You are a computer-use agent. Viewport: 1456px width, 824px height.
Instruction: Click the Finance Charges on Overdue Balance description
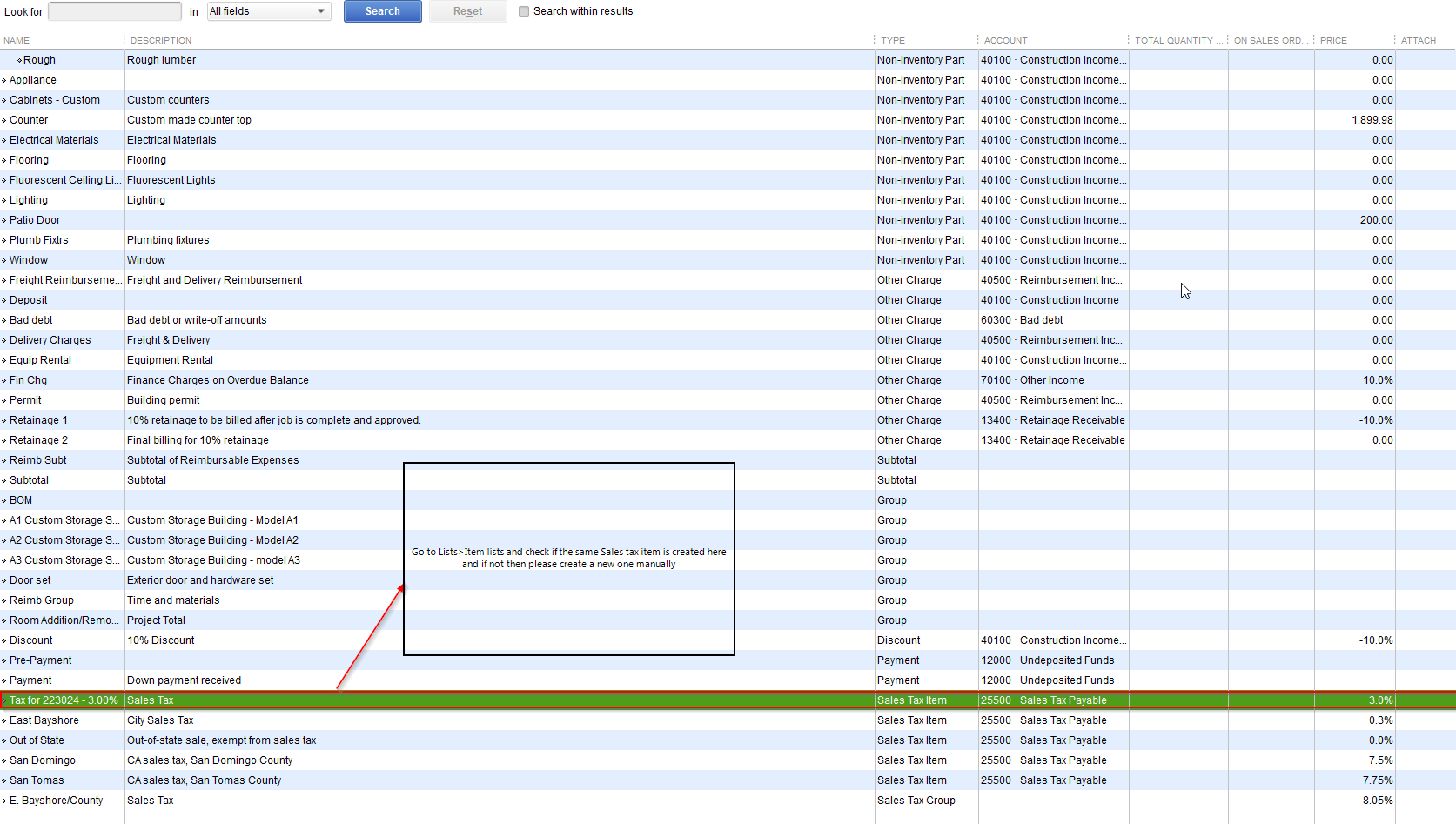218,380
